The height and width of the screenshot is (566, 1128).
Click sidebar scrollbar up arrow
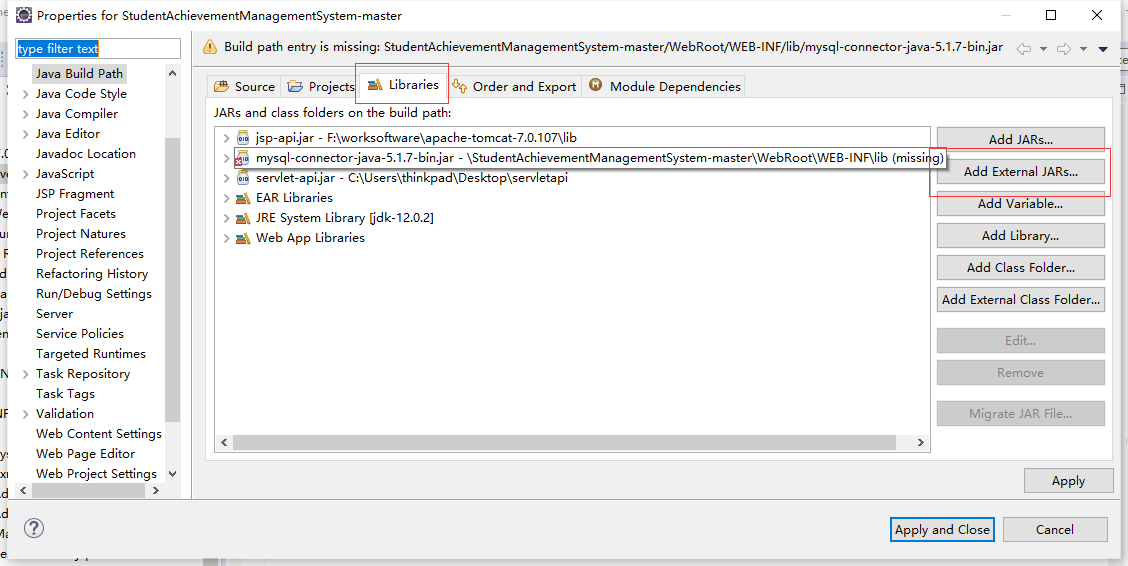[x=173, y=73]
